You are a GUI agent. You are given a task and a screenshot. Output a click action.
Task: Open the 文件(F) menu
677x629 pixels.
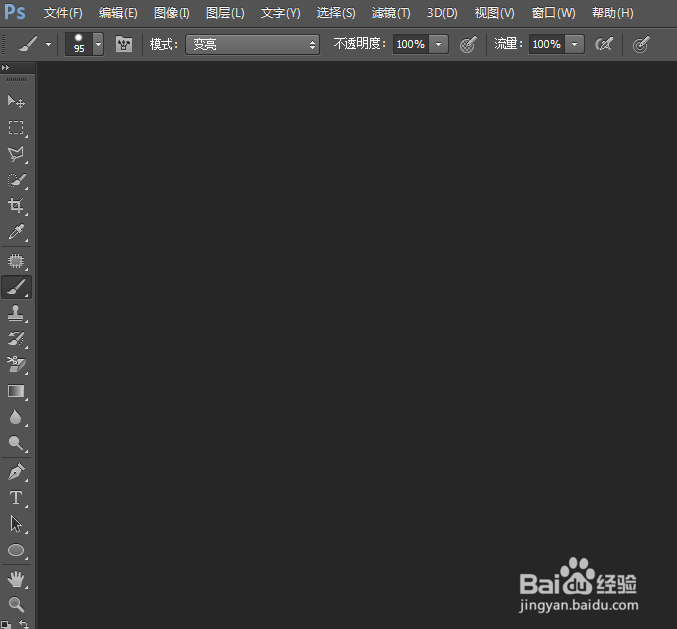[x=63, y=13]
